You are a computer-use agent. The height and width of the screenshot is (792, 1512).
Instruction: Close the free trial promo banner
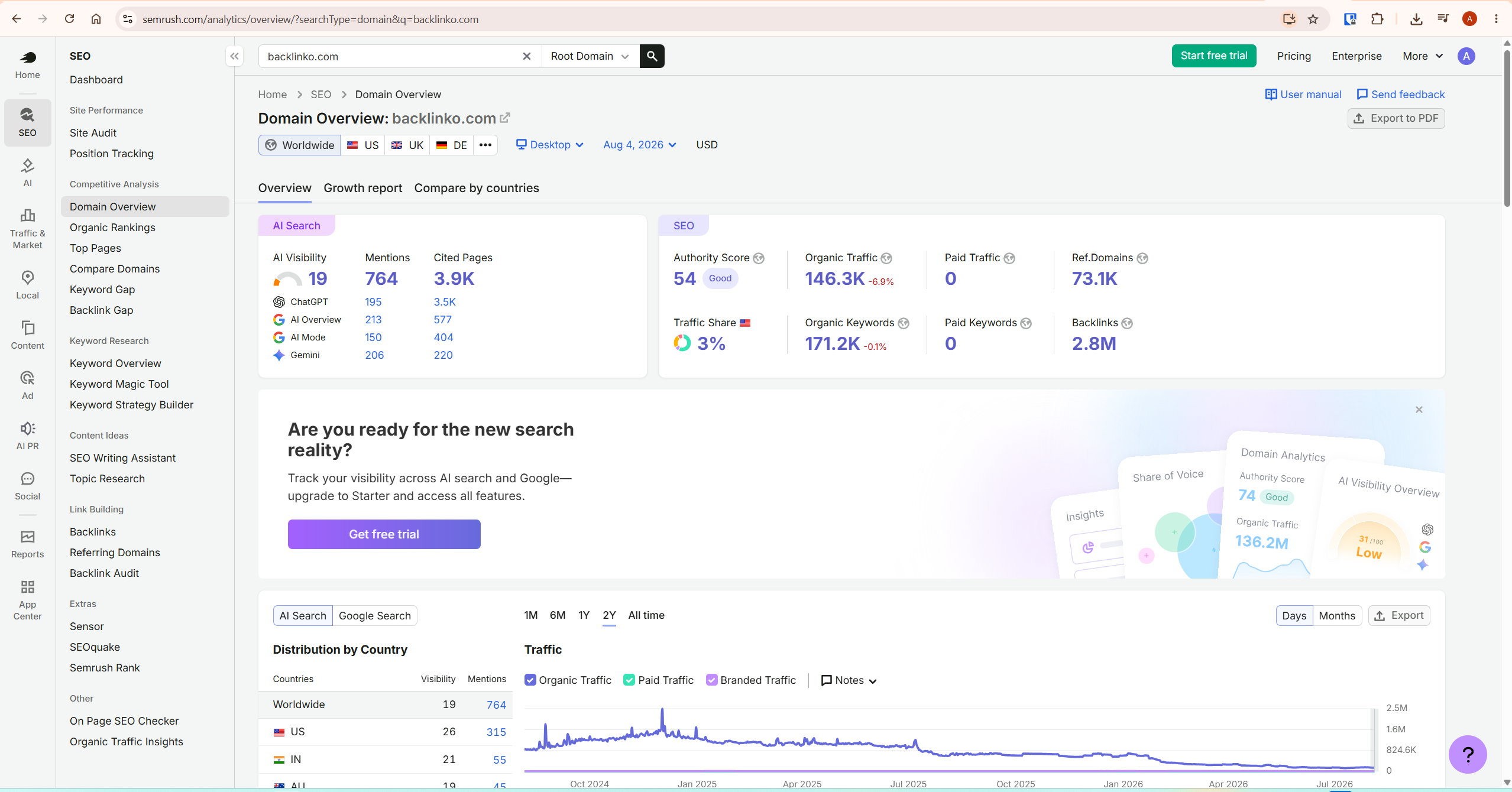1419,410
